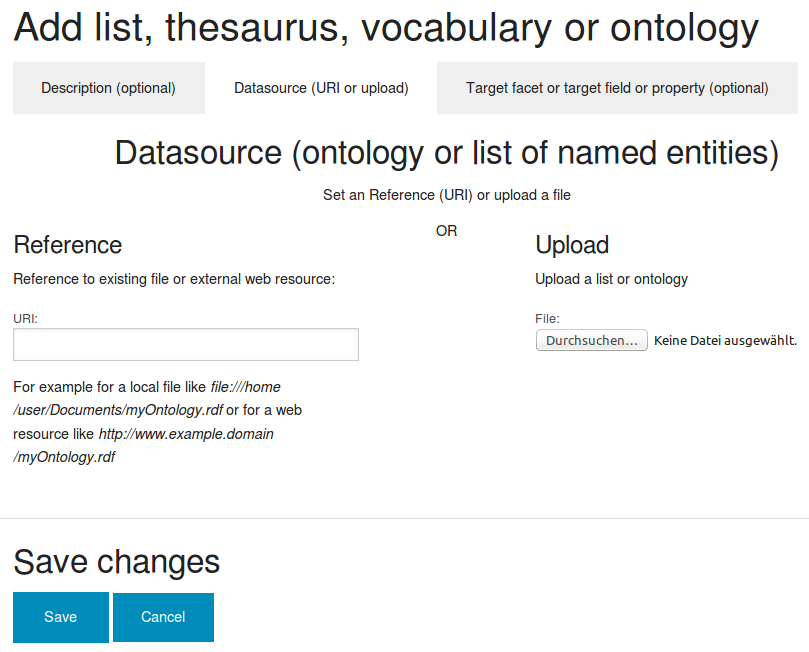Viewport: 809px width, 652px height.
Task: Click the blue Save button
Action: pos(60,617)
